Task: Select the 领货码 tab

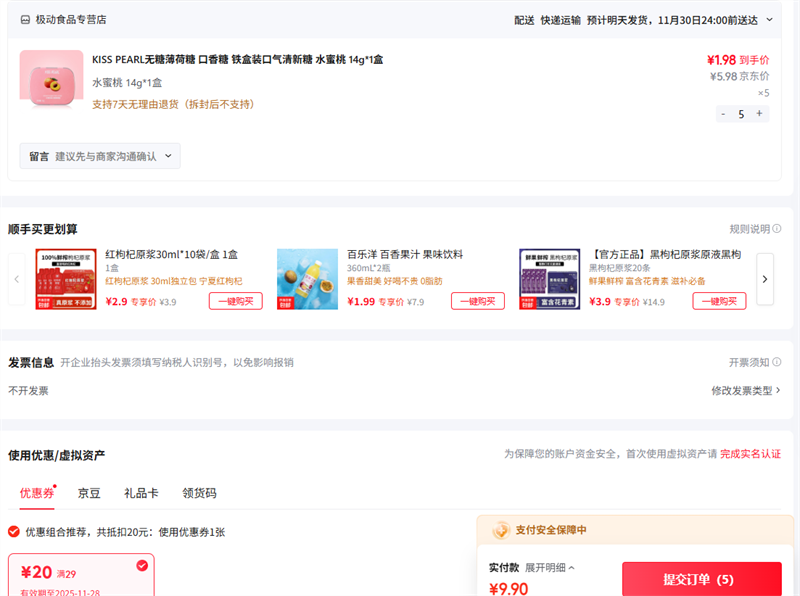Action: pos(199,493)
